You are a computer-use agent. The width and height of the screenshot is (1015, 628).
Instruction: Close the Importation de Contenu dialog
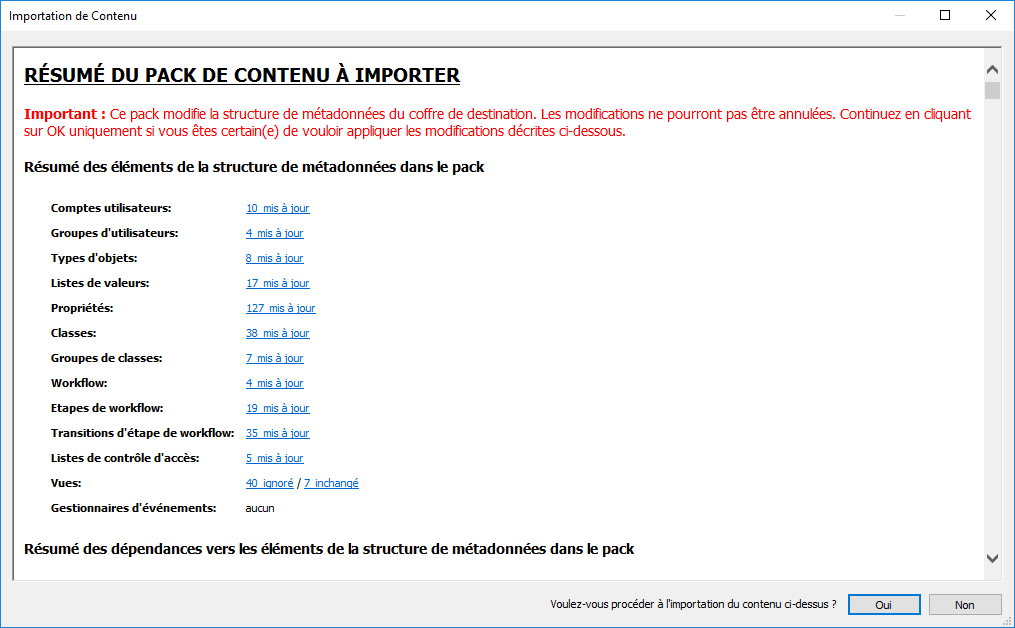coord(991,15)
